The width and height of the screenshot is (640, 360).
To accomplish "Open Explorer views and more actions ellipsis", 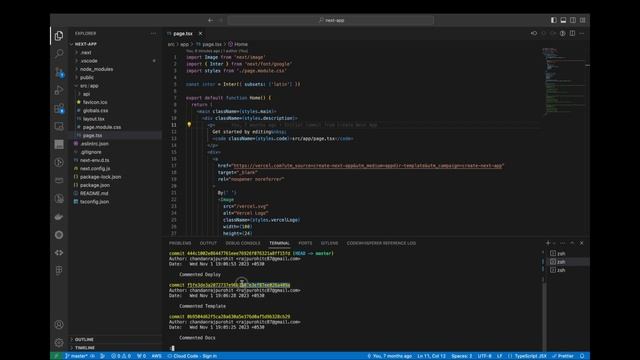I will pyautogui.click(x=153, y=33).
